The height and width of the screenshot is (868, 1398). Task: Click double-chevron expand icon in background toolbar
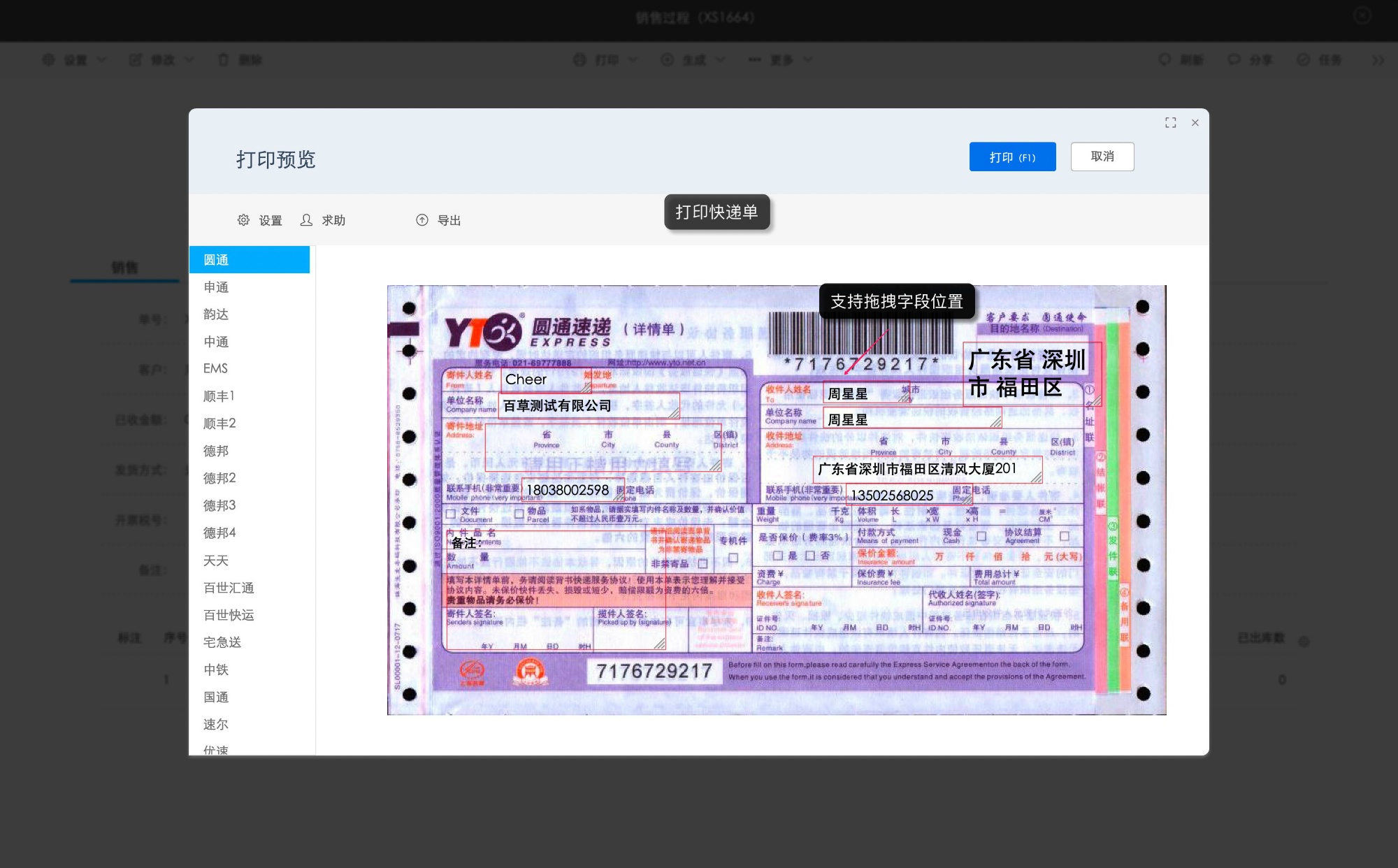pos(1378,60)
